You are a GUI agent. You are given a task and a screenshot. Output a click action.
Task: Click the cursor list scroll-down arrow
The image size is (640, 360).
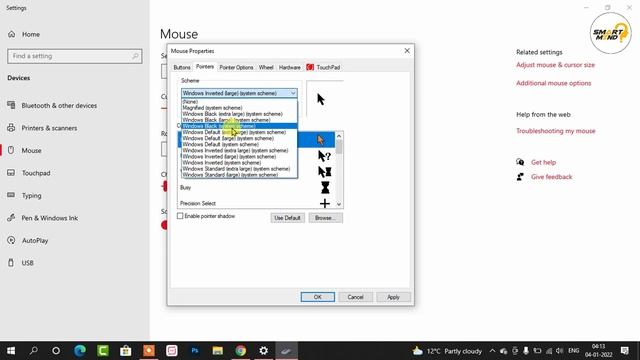[339, 204]
